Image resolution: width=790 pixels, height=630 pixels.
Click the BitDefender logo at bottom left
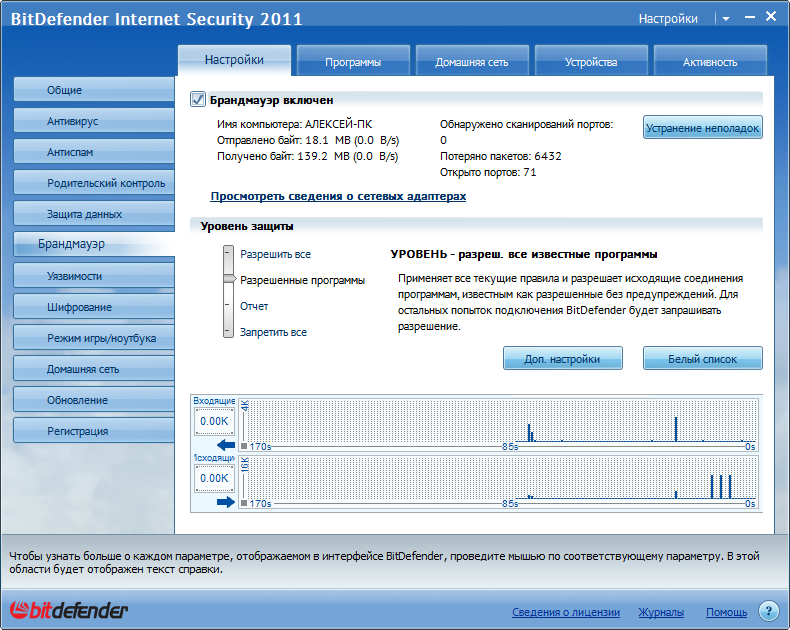[x=69, y=610]
